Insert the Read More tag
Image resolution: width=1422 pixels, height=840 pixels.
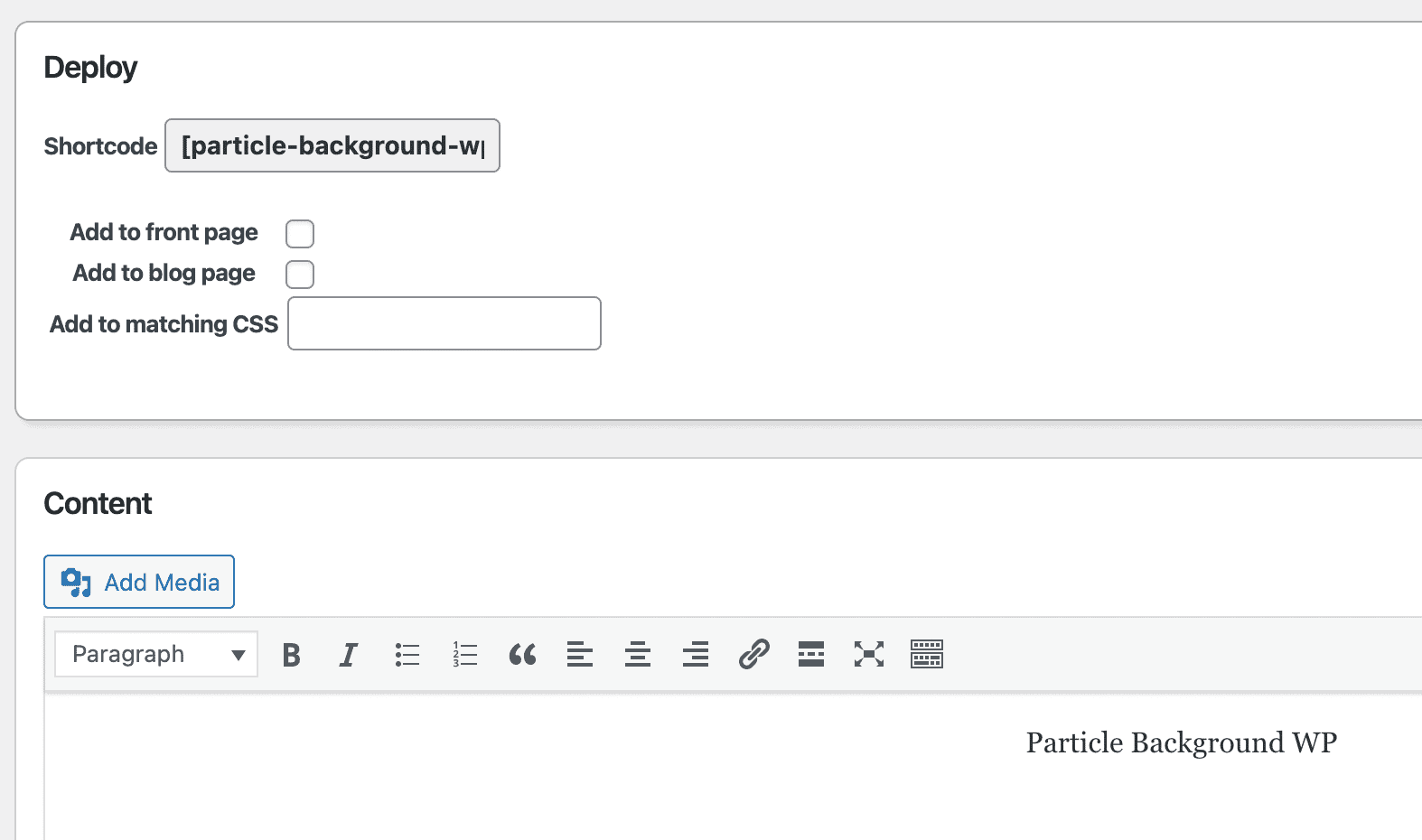(811, 654)
